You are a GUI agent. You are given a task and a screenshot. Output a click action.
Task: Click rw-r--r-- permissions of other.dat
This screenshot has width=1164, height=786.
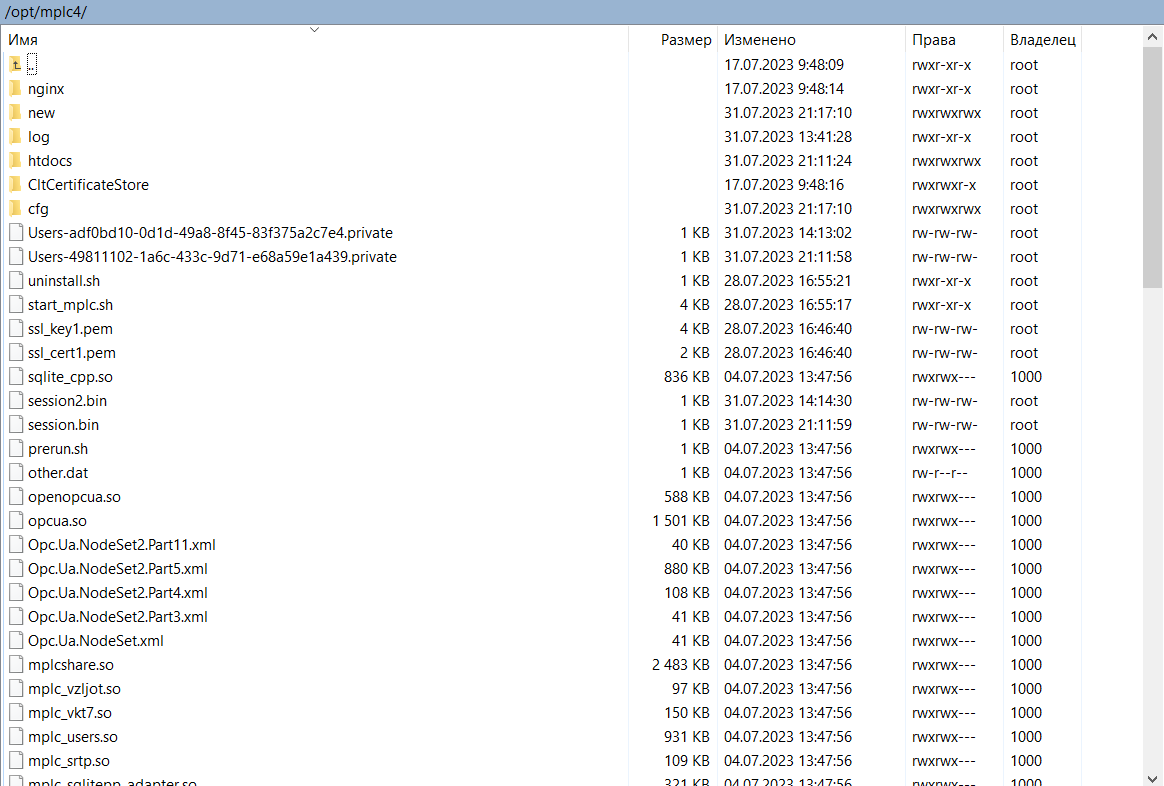click(940, 473)
